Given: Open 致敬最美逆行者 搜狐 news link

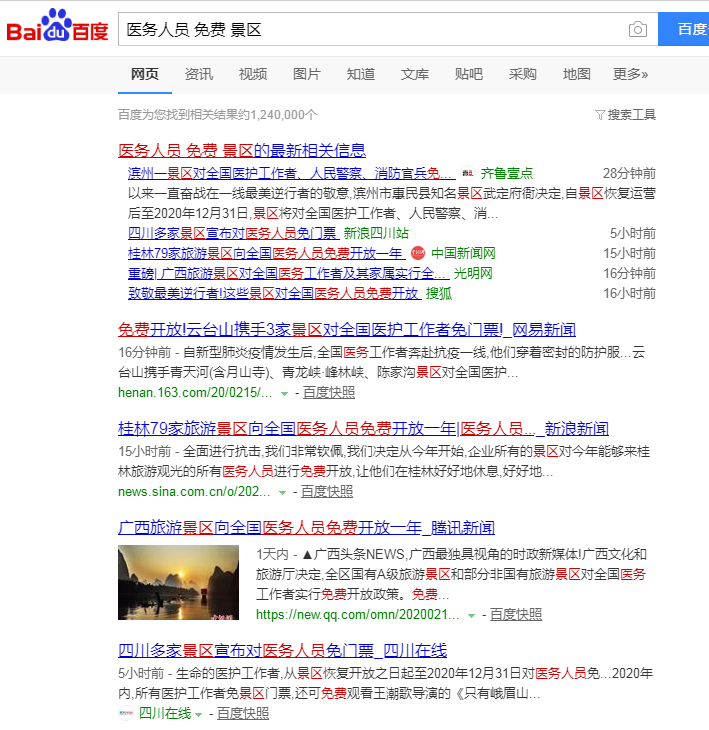Looking at the screenshot, I should 275,293.
